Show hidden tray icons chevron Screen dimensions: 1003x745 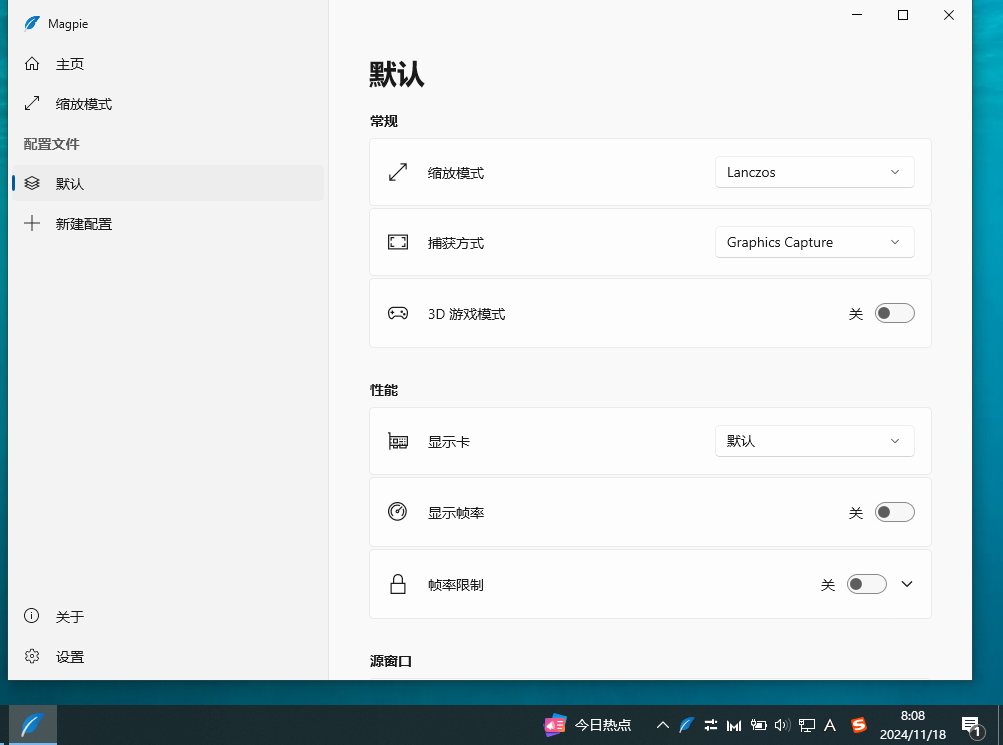(x=663, y=725)
